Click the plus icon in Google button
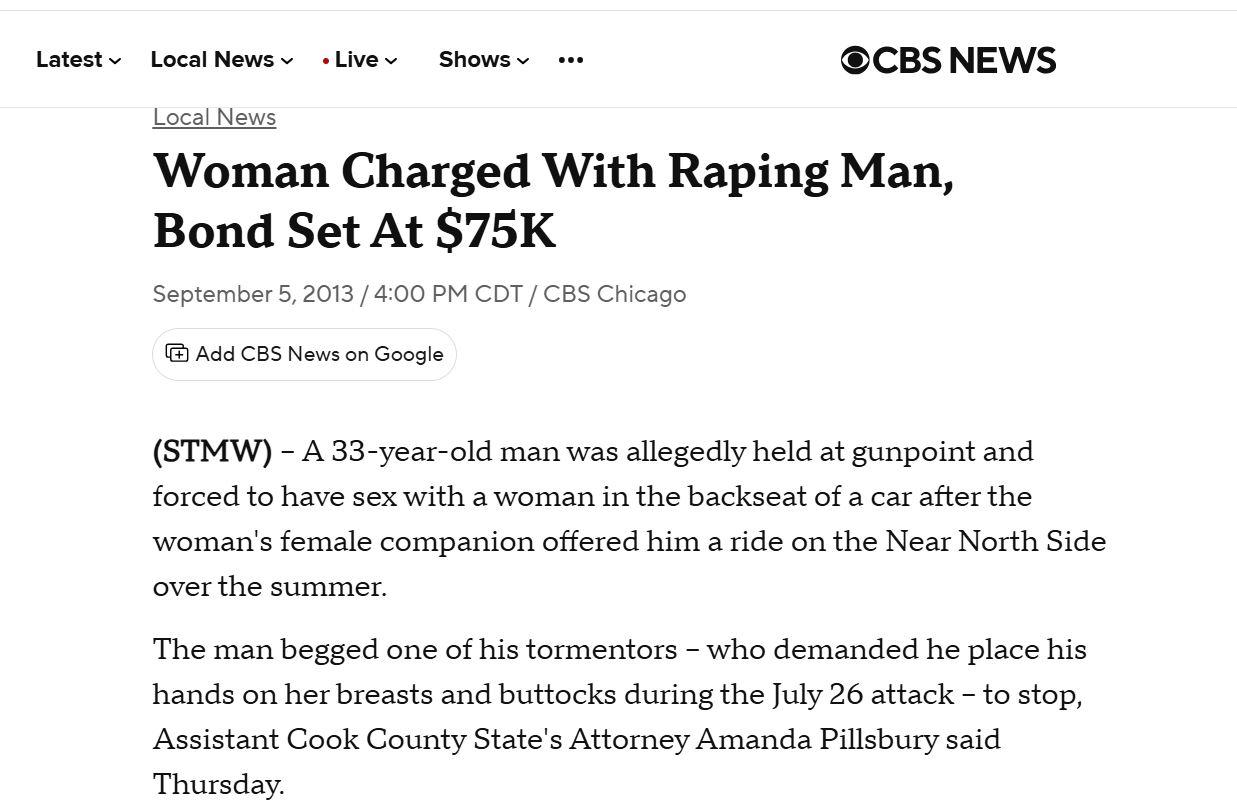This screenshot has width=1237, height=804. [x=177, y=354]
